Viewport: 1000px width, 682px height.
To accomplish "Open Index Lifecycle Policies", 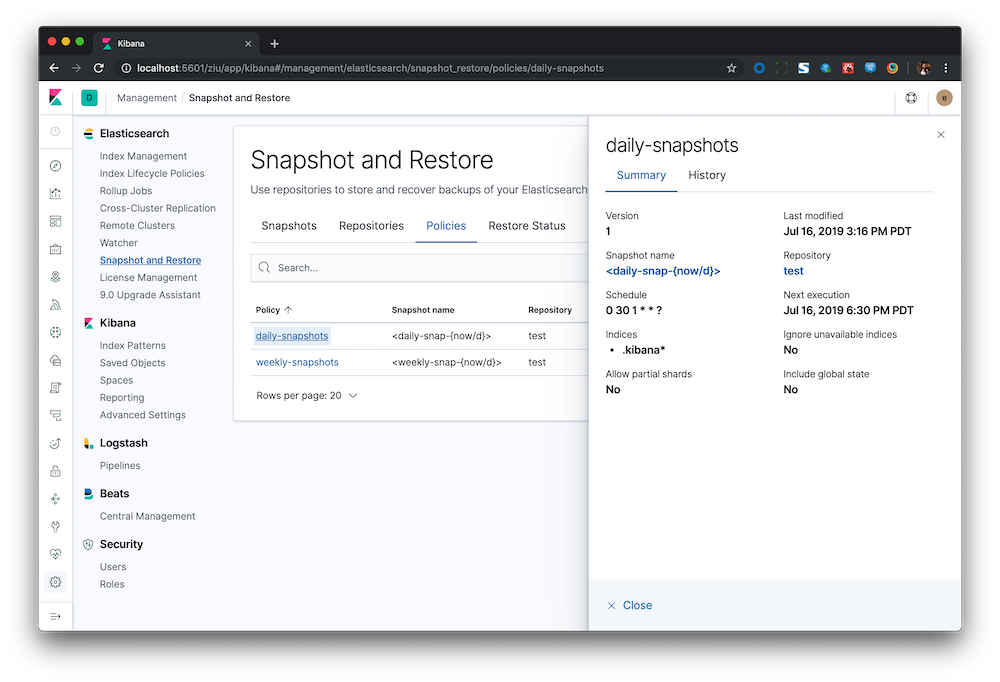I will pos(152,174).
